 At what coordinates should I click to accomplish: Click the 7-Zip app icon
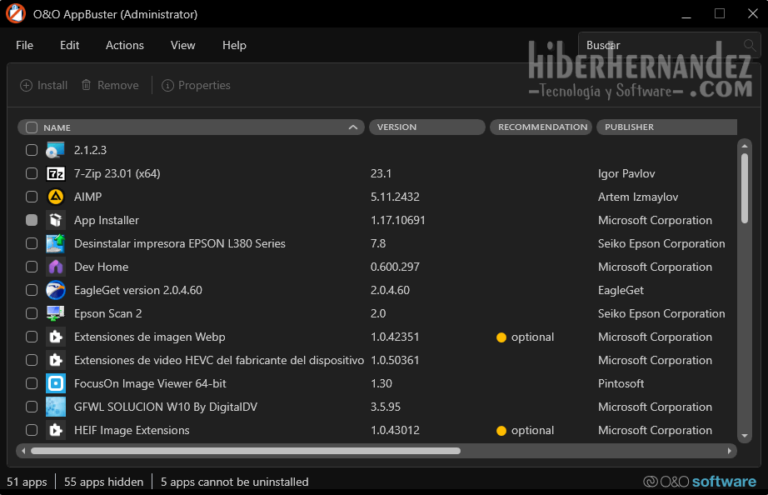click(x=56, y=173)
